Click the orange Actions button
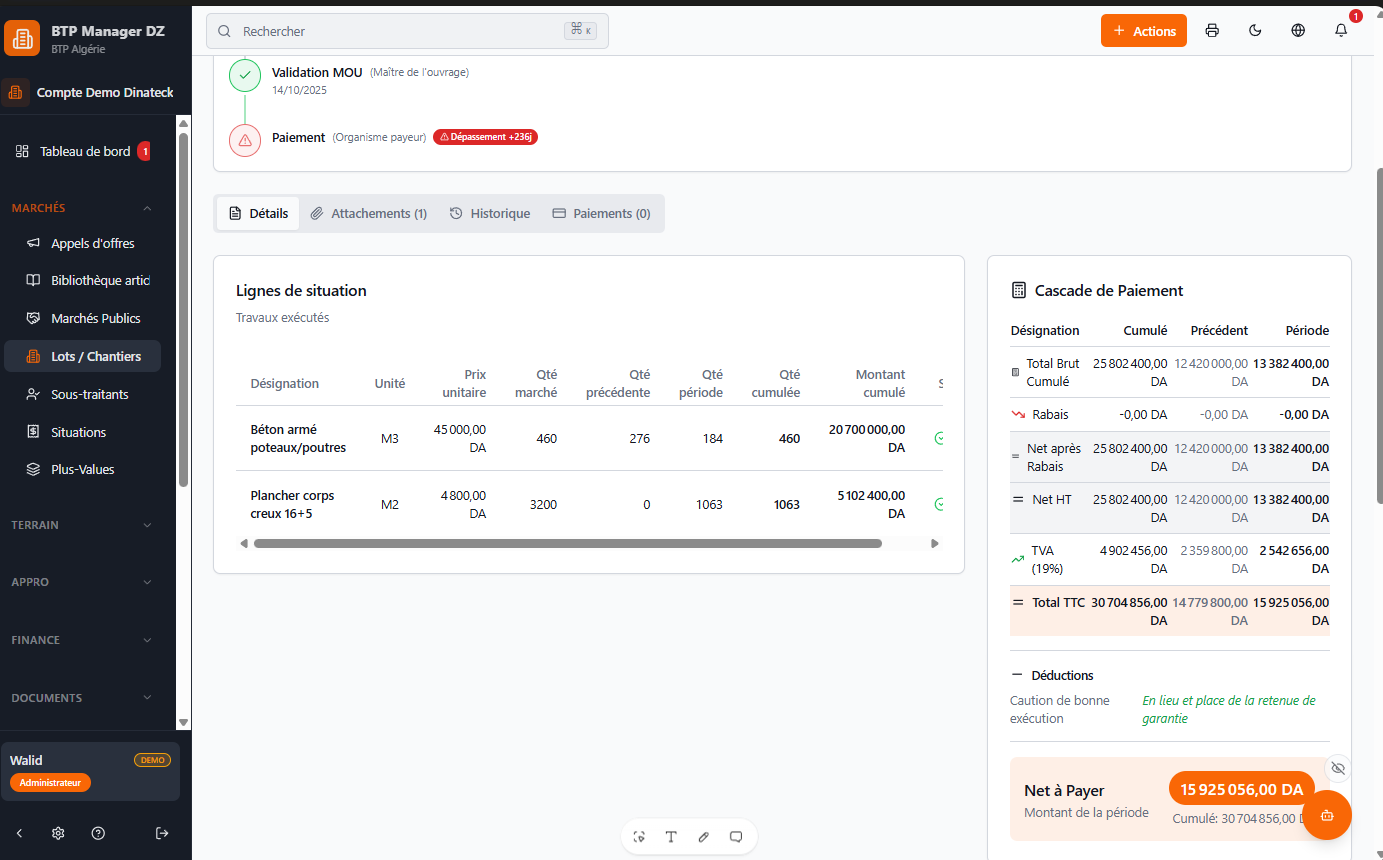This screenshot has width=1383, height=860. click(1144, 30)
